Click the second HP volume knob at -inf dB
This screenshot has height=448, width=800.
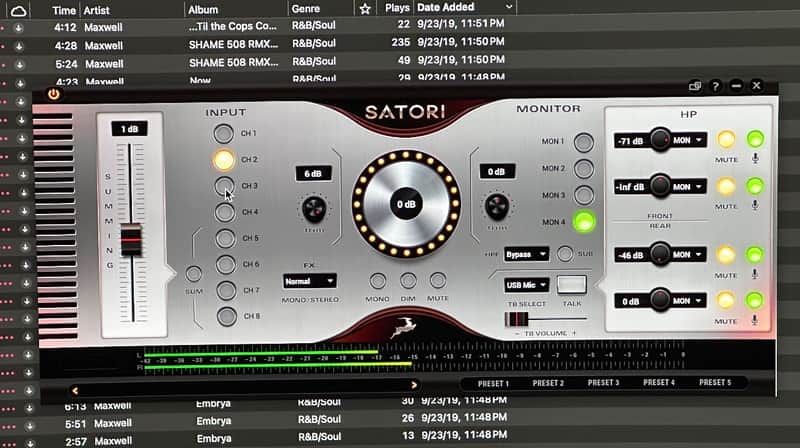(660, 186)
